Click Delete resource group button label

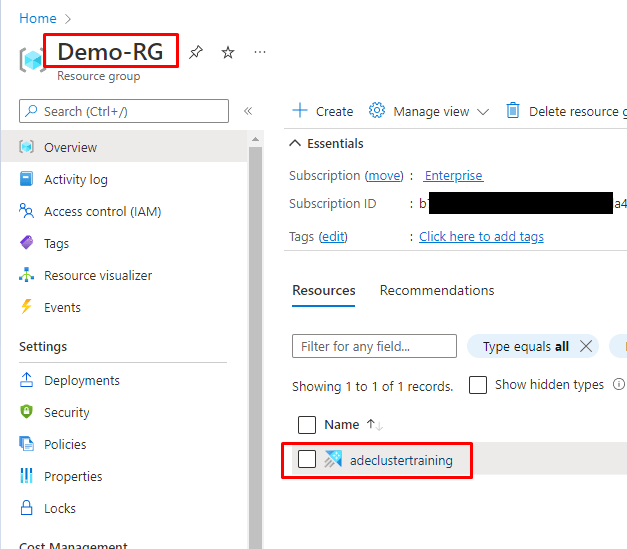(x=577, y=111)
